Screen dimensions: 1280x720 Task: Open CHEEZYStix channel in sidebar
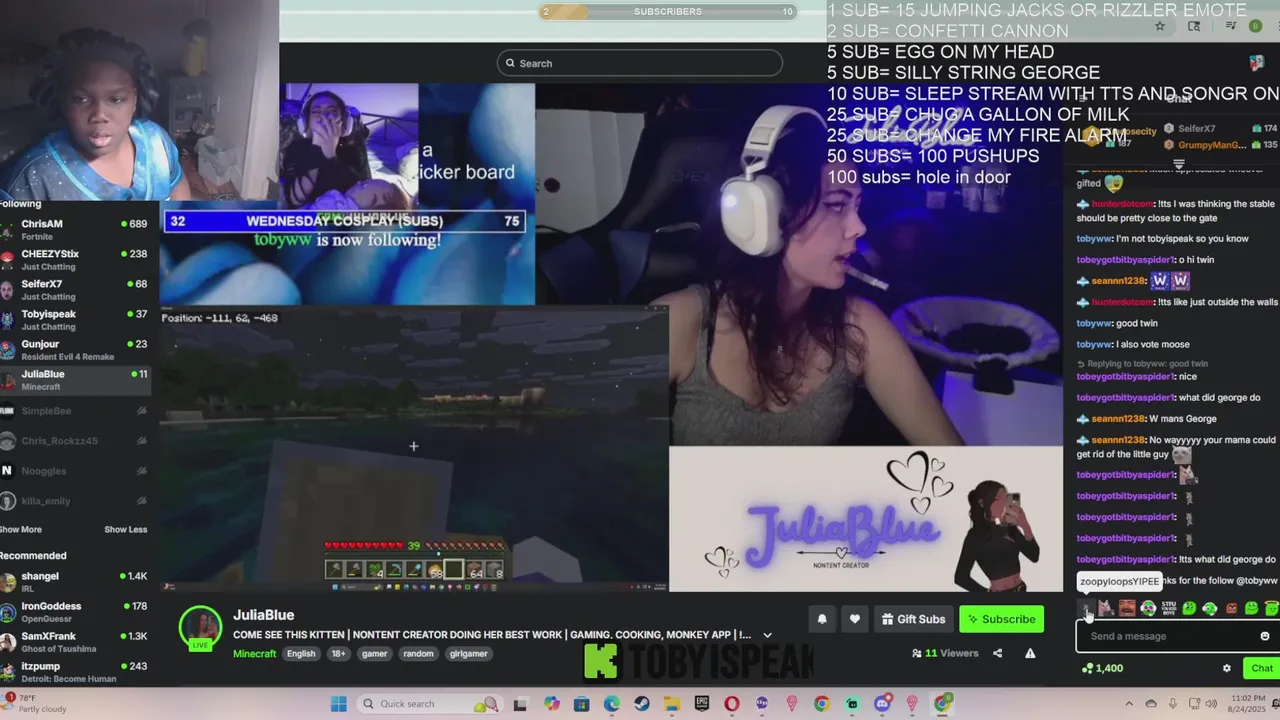point(75,260)
